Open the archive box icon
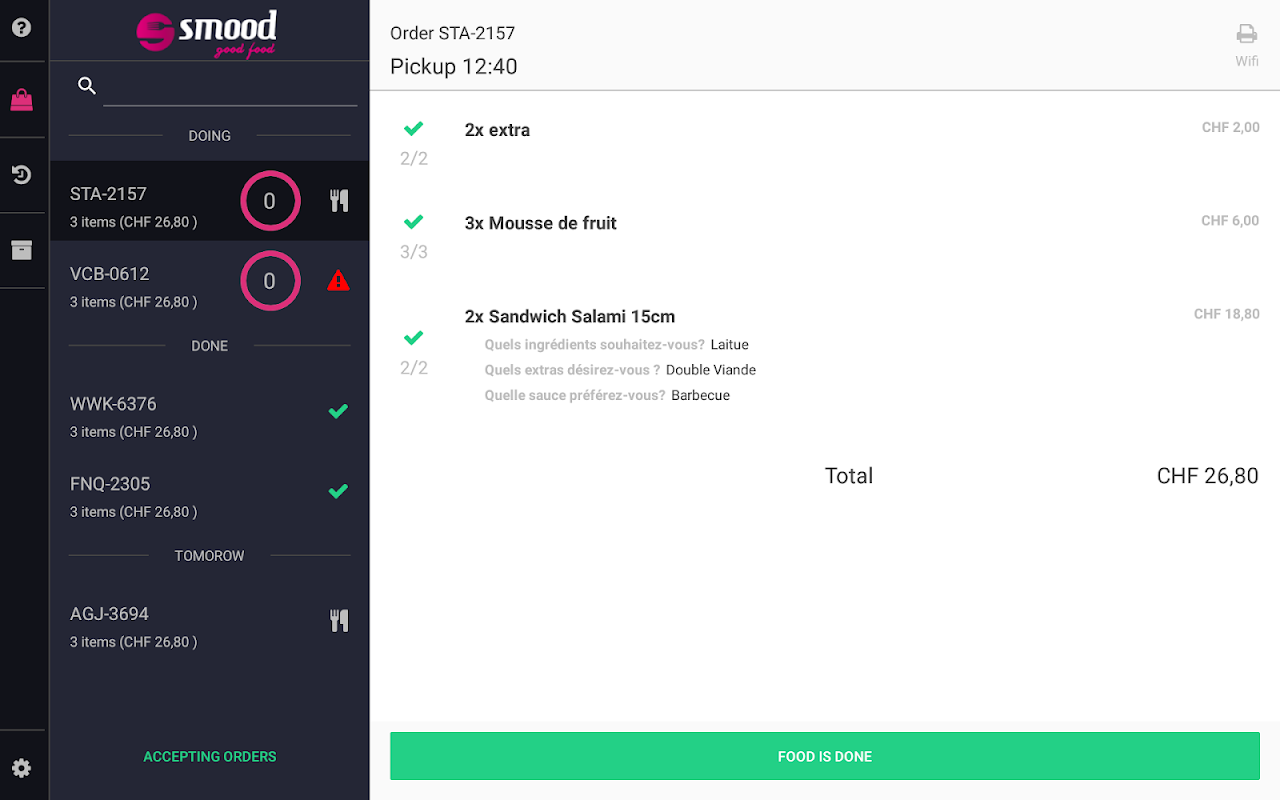 coord(21,250)
